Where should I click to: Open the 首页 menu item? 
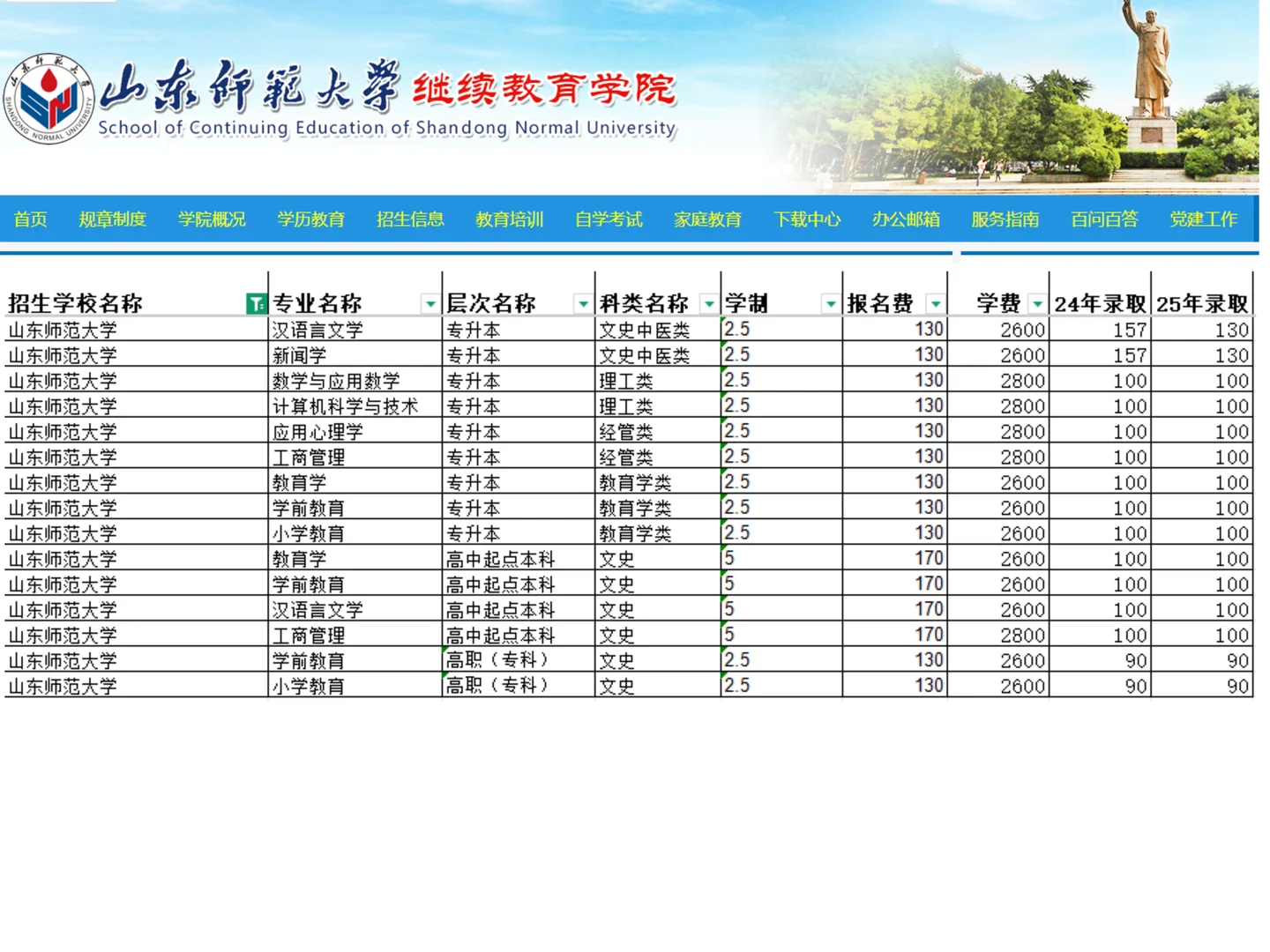pyautogui.click(x=31, y=219)
